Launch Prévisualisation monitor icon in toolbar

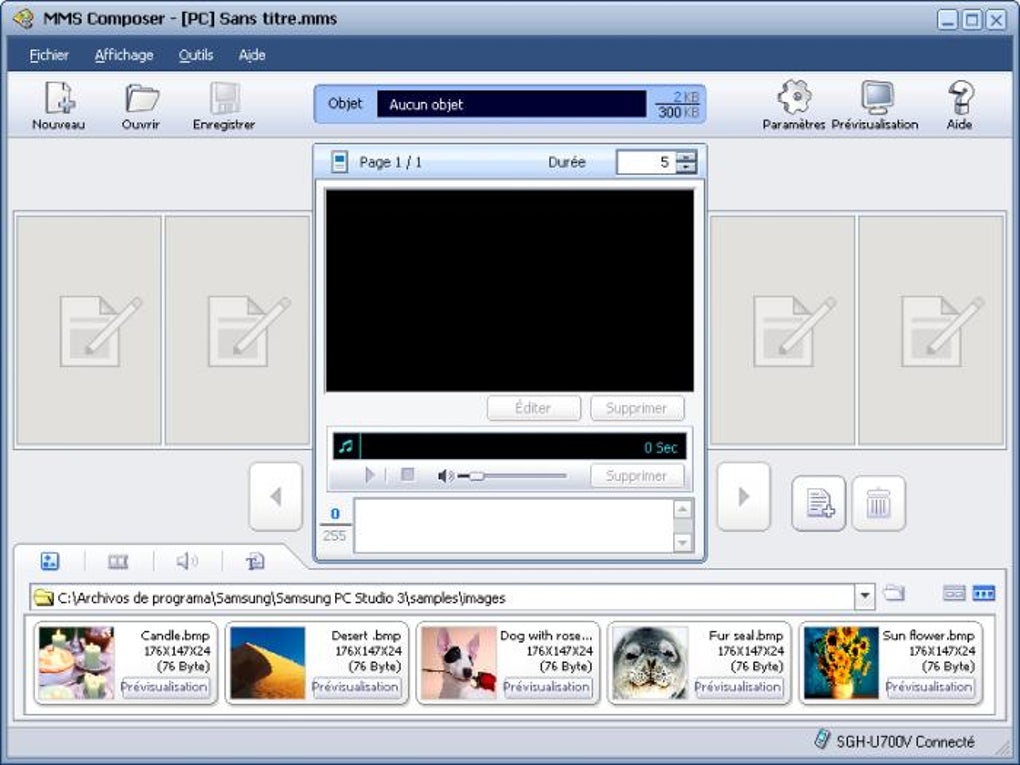click(876, 105)
